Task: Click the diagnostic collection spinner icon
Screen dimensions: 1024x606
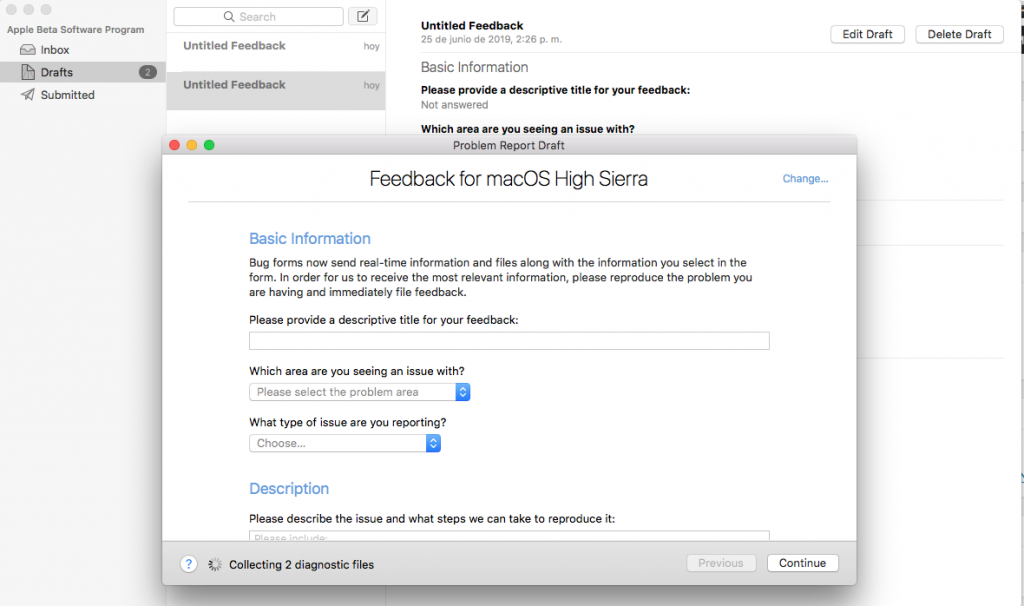Action: click(215, 564)
